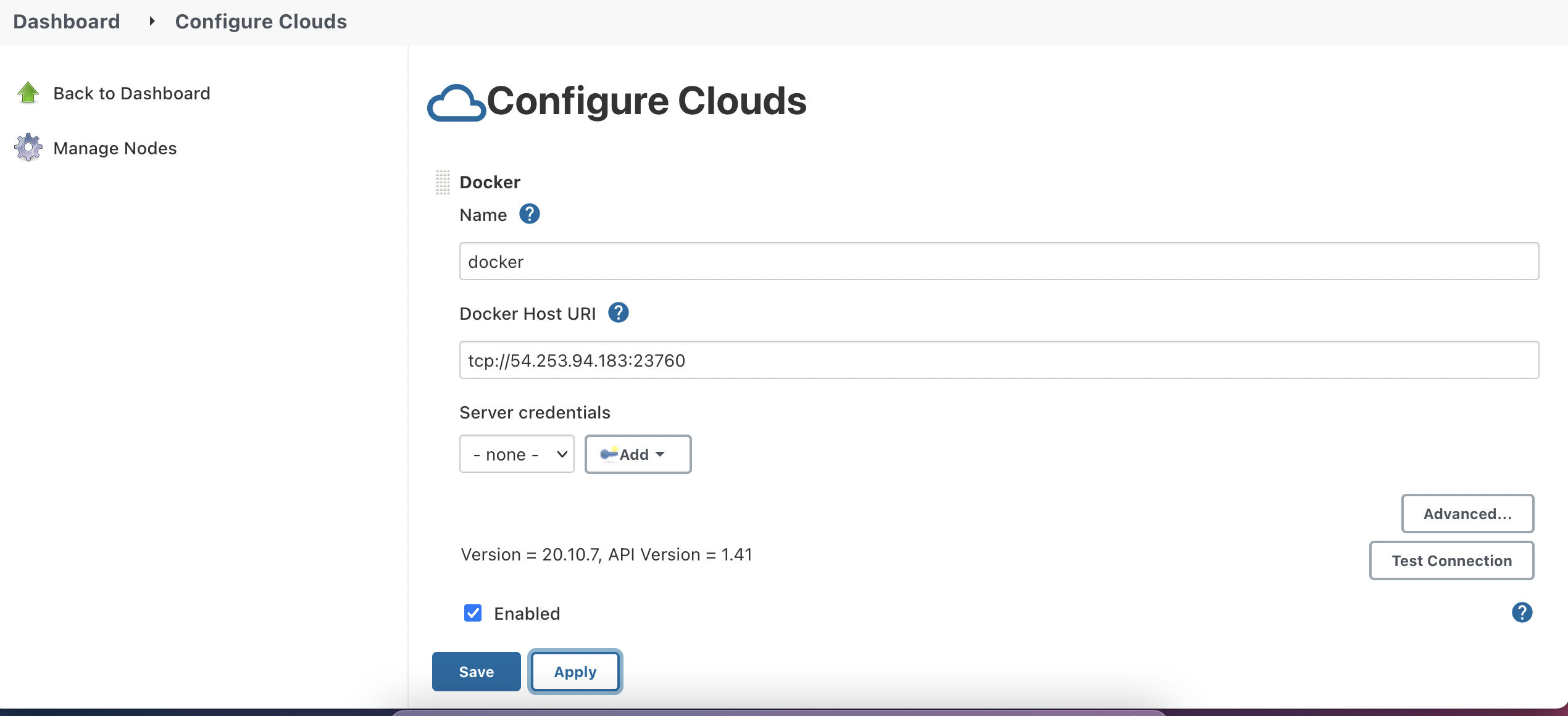Open help for the Name field
This screenshot has width=1568, height=716.
point(529,214)
